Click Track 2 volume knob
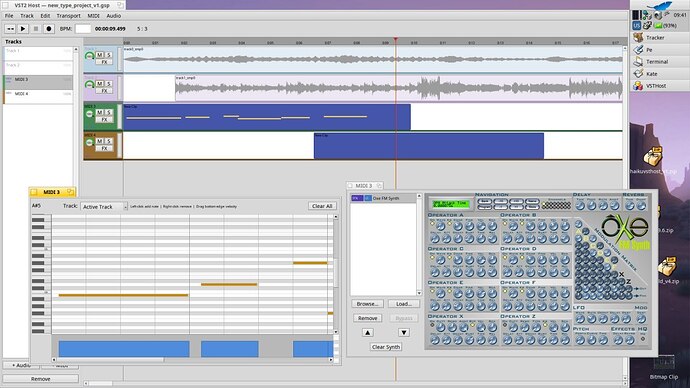Image resolution: width=690 pixels, height=388 pixels. (89, 84)
